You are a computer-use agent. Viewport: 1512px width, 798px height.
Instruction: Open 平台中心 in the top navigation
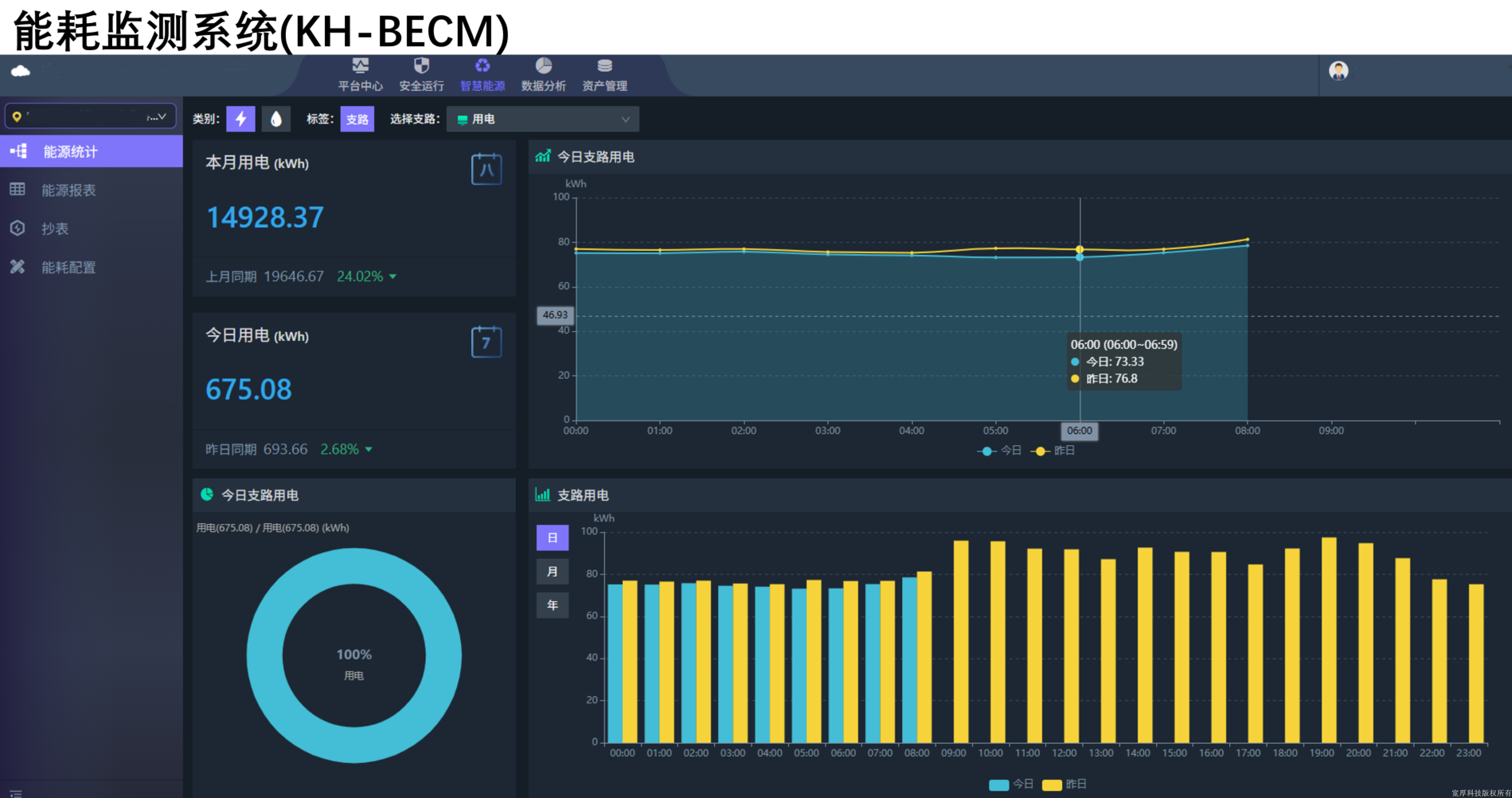pyautogui.click(x=360, y=74)
